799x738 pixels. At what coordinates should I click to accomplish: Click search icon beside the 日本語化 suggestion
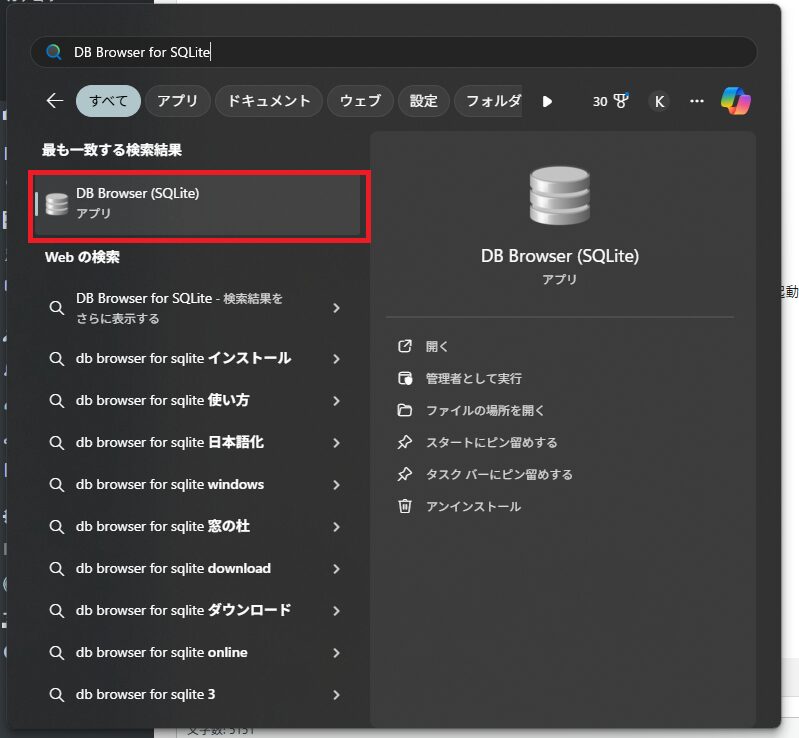57,442
